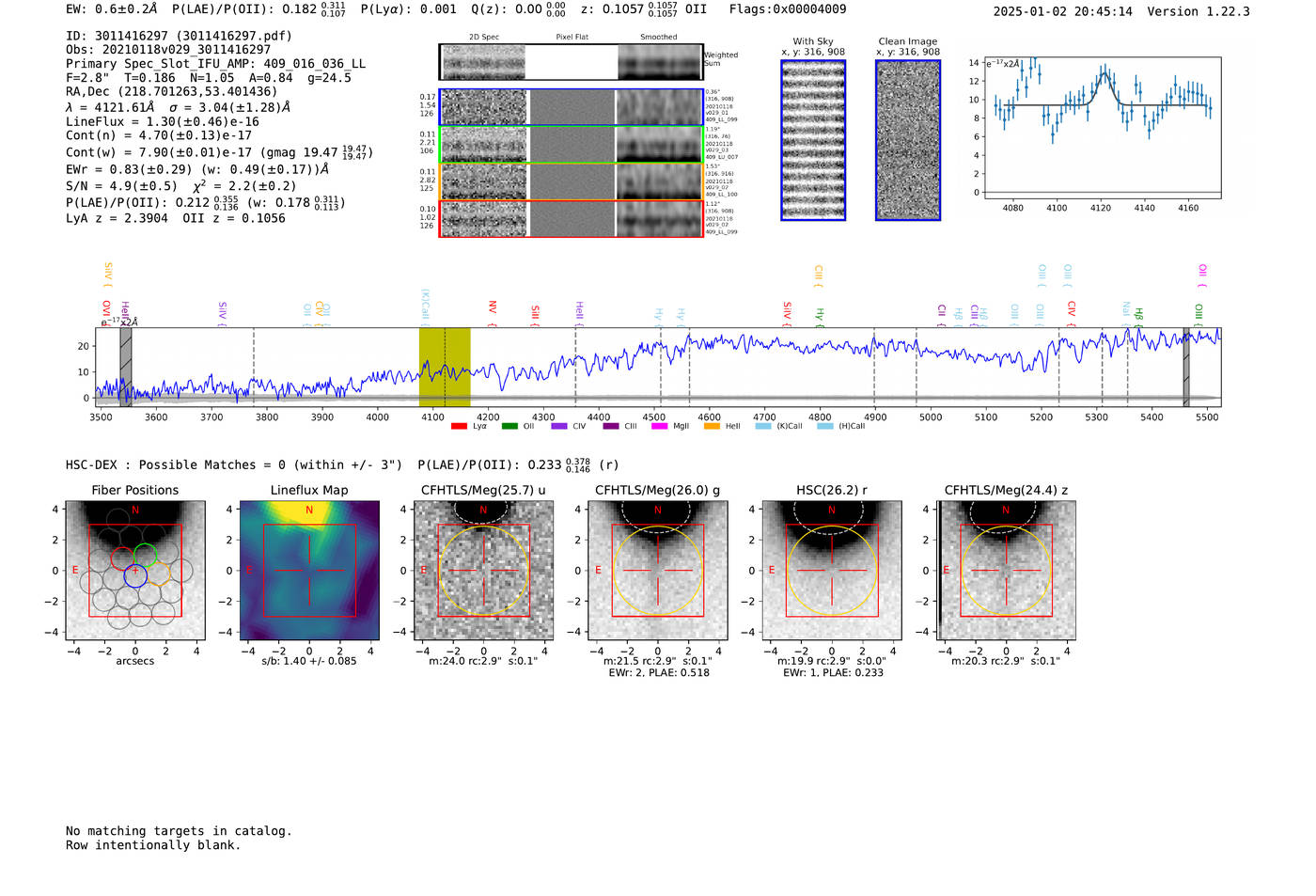Open the Fiber Positions panel image

135,571
